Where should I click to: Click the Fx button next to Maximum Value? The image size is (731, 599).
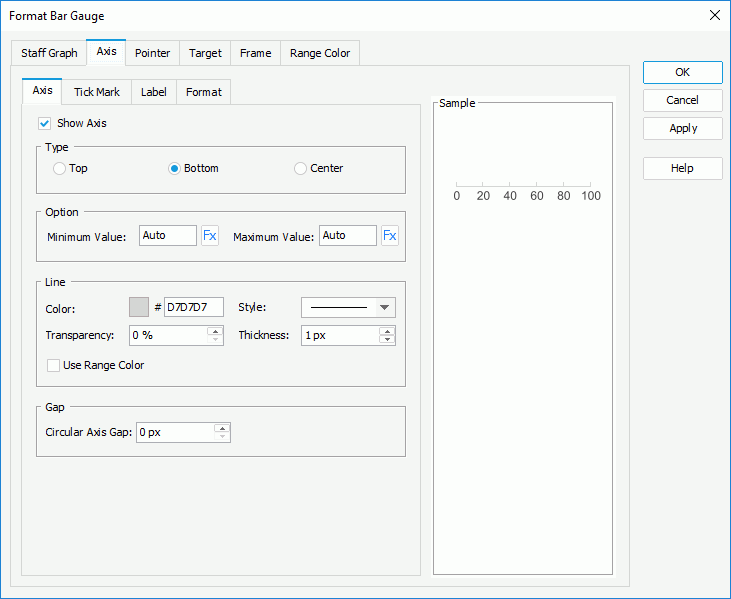point(390,235)
